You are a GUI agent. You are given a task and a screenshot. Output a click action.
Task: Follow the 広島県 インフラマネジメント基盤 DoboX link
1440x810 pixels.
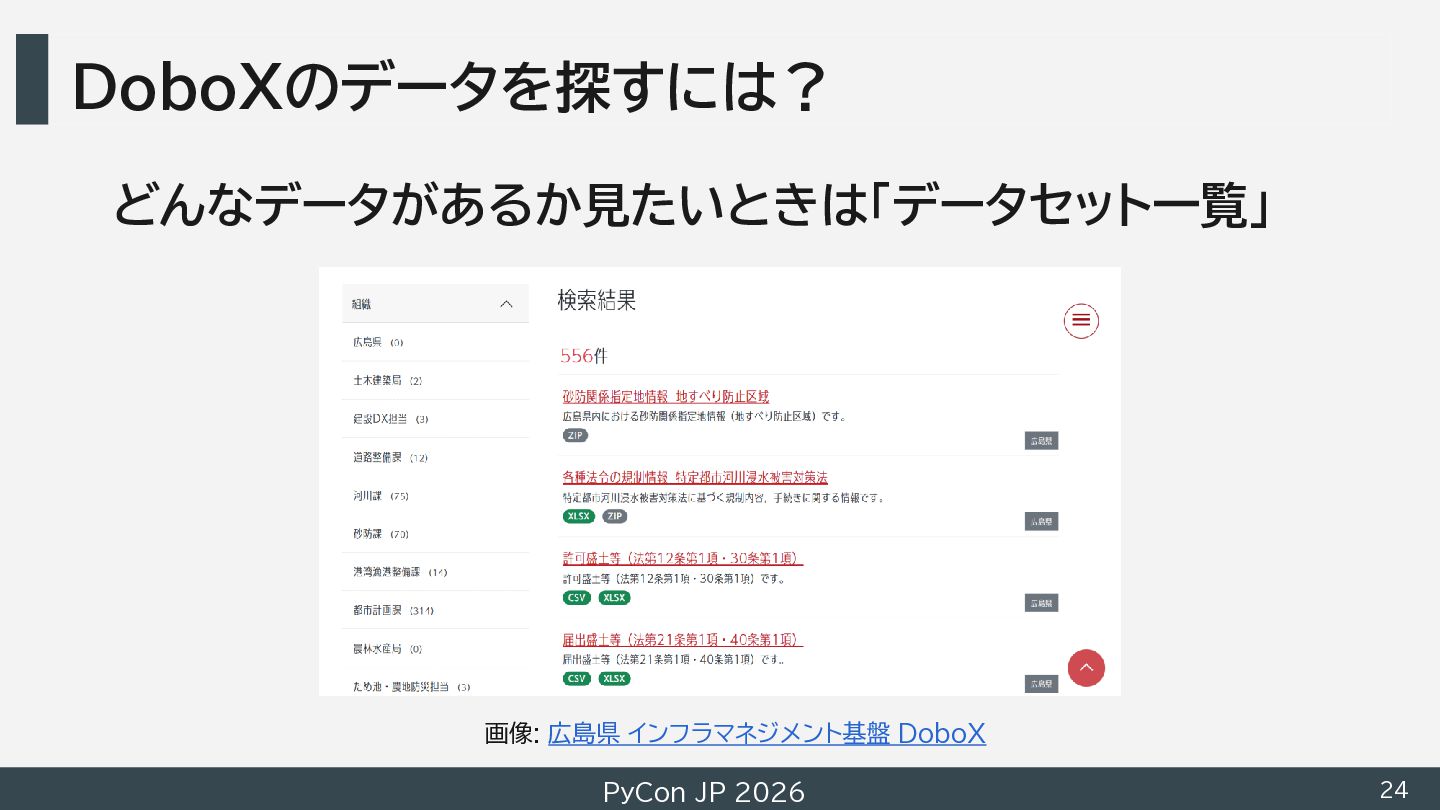tap(767, 734)
